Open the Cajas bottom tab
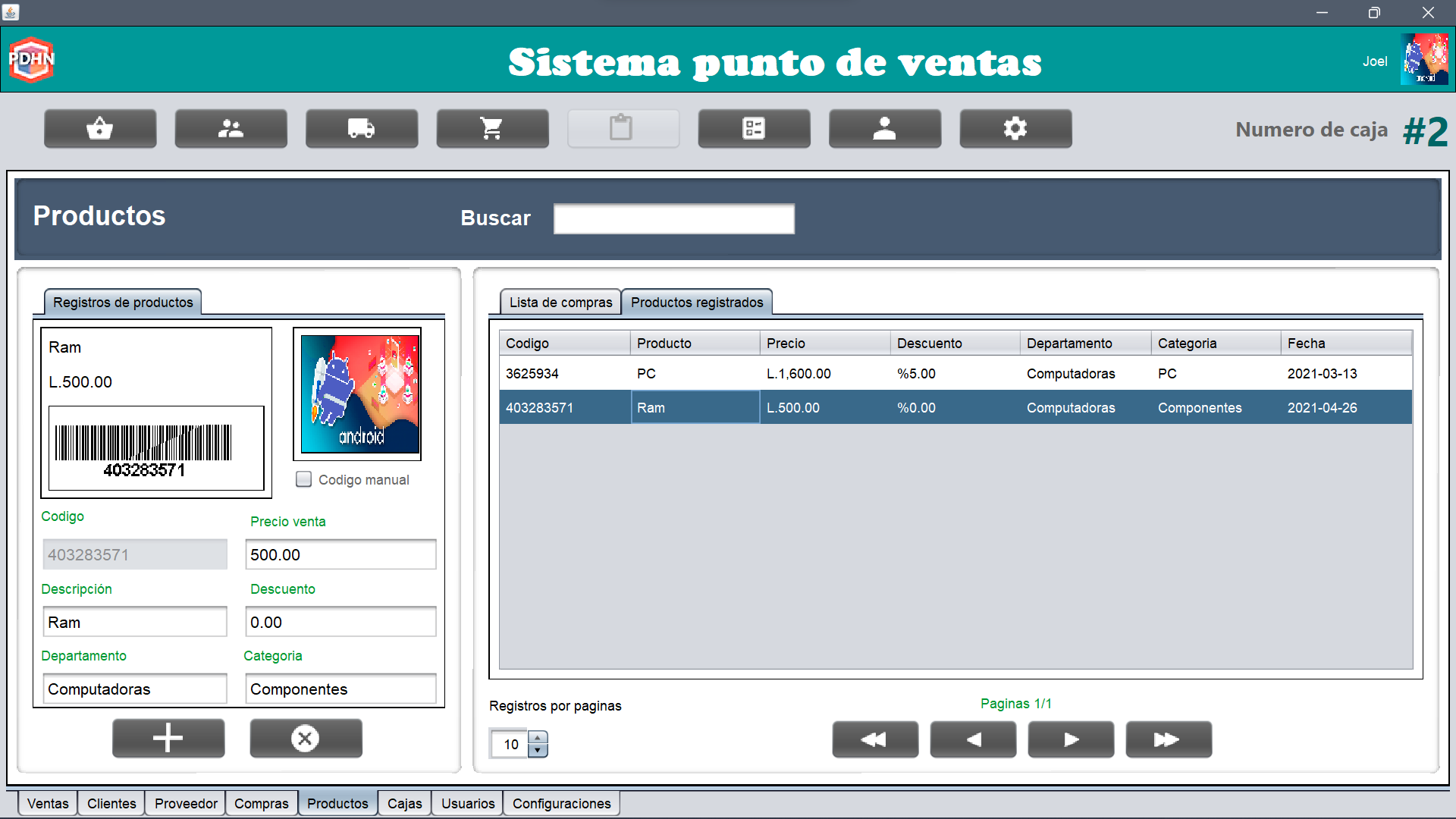Image resolution: width=1456 pixels, height=819 pixels. click(404, 803)
